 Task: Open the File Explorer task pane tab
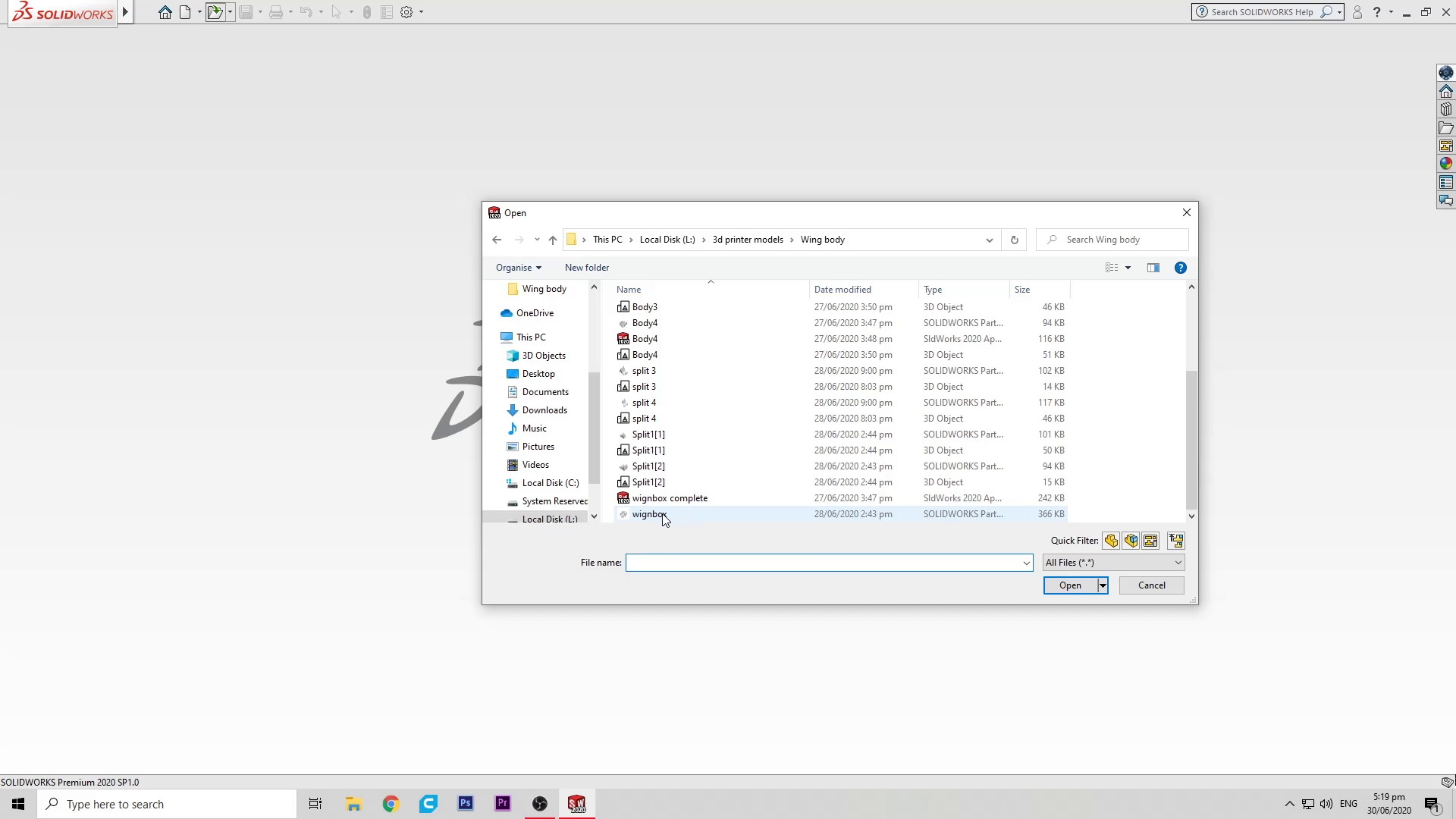[1446, 127]
